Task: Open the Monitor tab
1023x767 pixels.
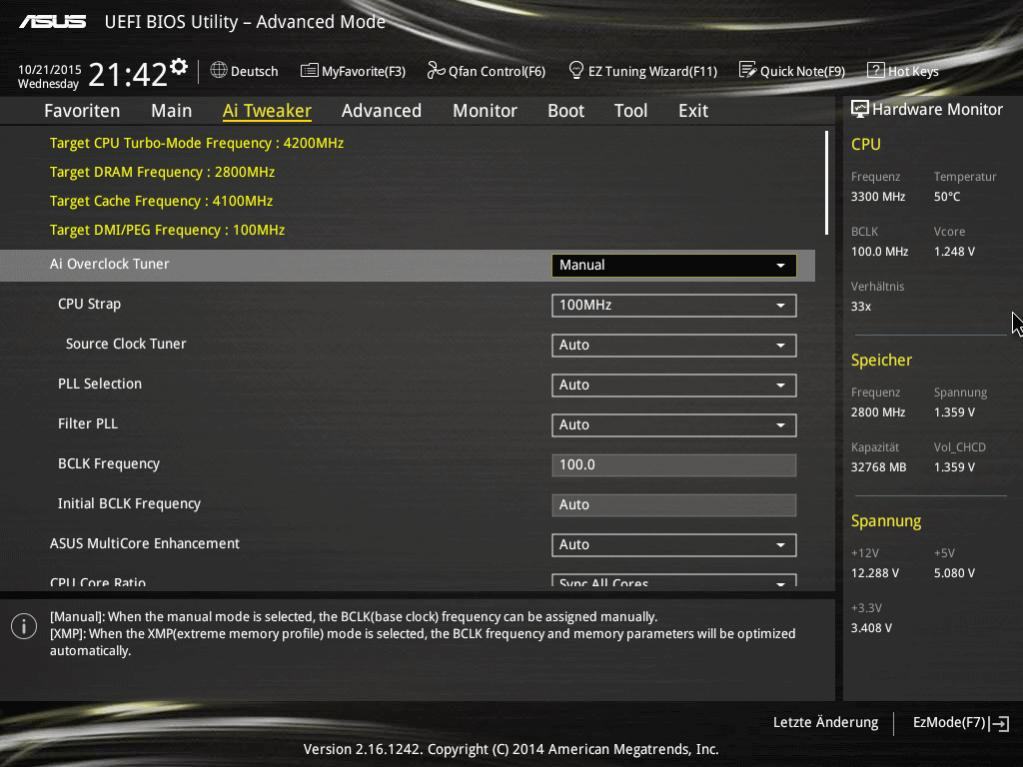Action: point(485,111)
